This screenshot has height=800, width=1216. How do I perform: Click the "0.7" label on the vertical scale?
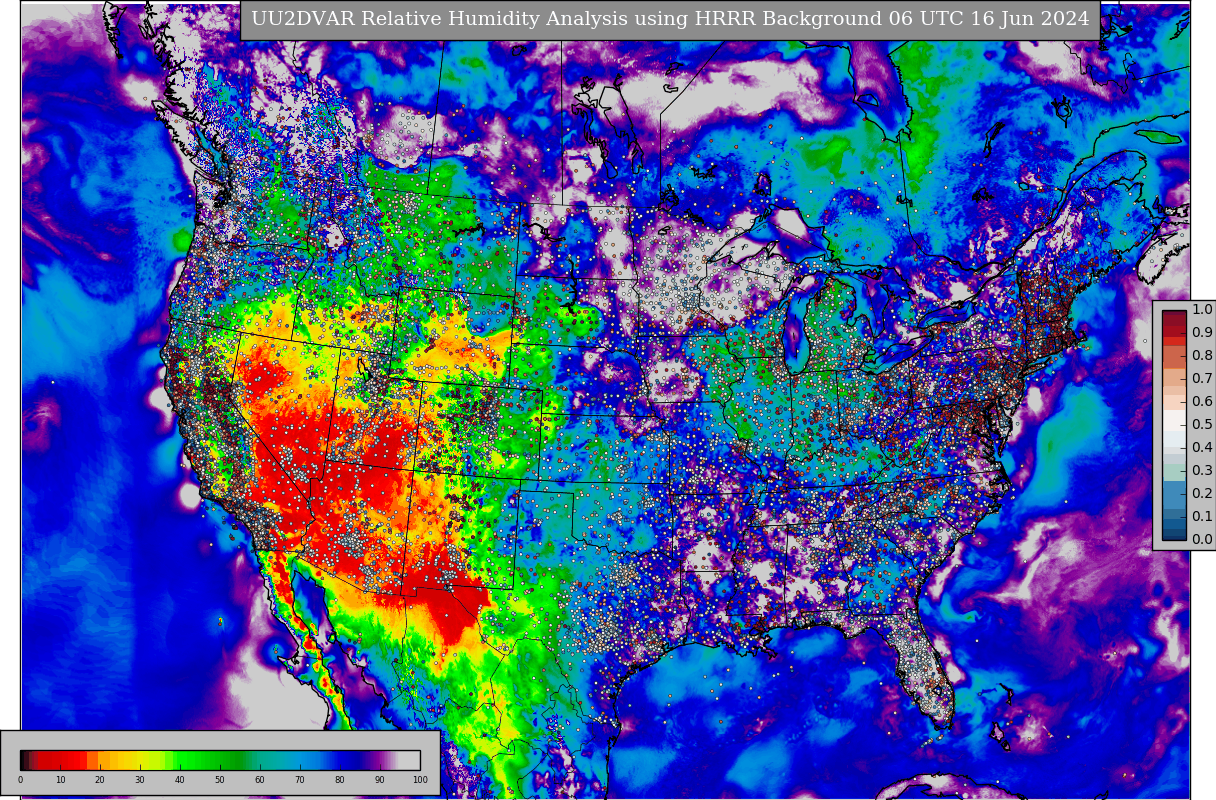click(1202, 378)
